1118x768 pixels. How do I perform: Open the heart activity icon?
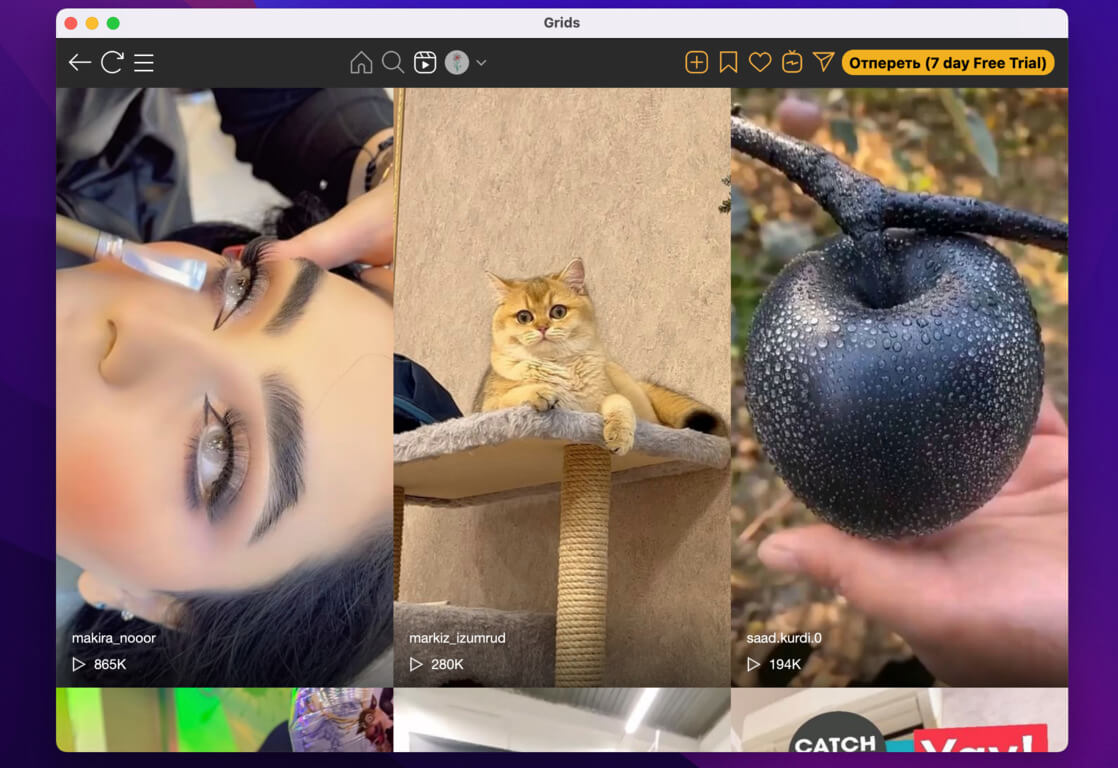click(760, 63)
